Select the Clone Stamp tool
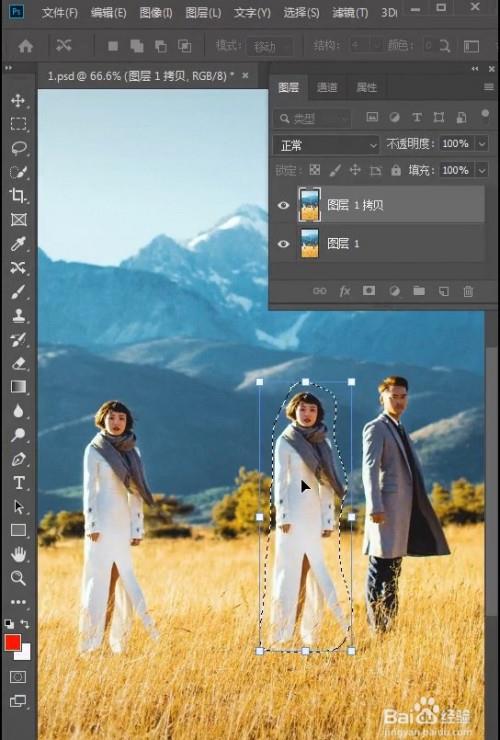Screen dimensions: 500x740 (x=18, y=316)
